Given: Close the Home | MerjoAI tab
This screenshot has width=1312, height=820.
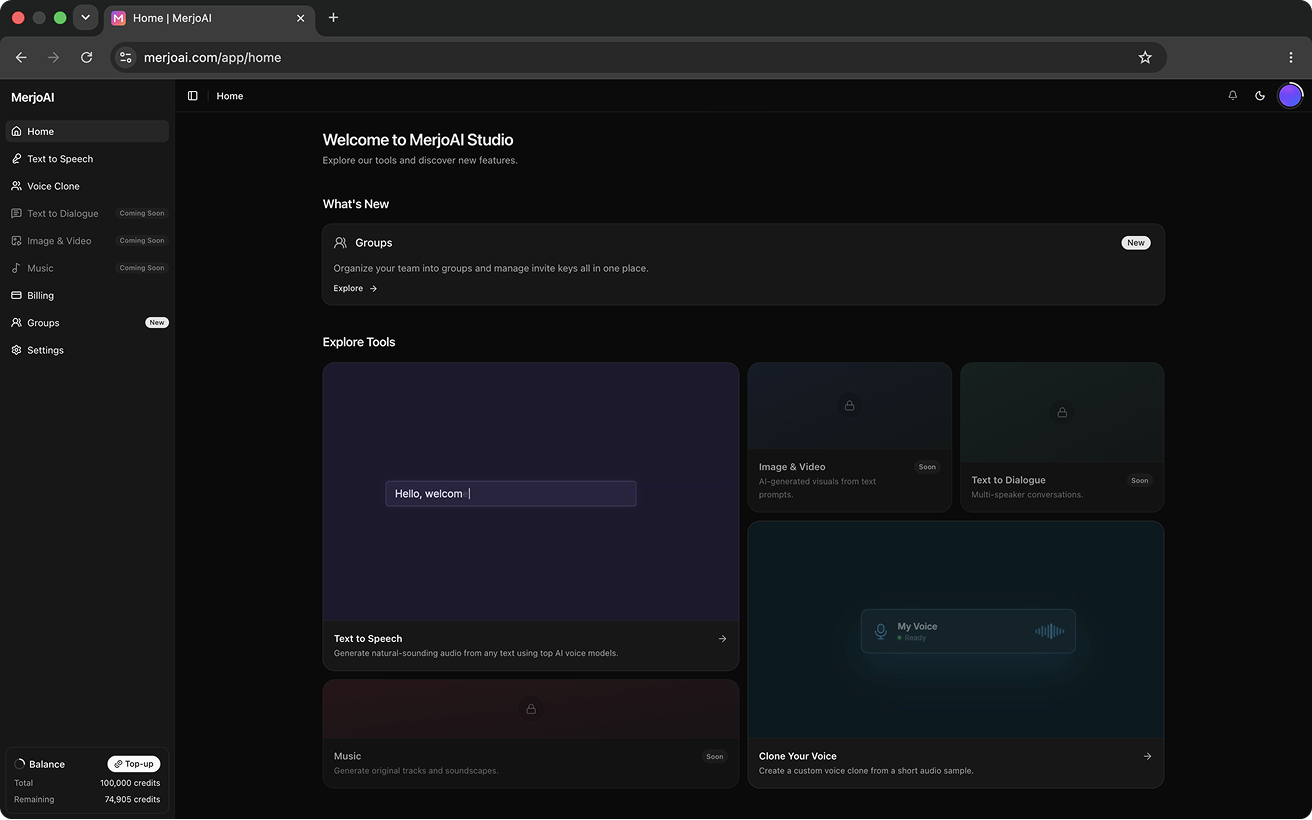Looking at the screenshot, I should click(300, 18).
